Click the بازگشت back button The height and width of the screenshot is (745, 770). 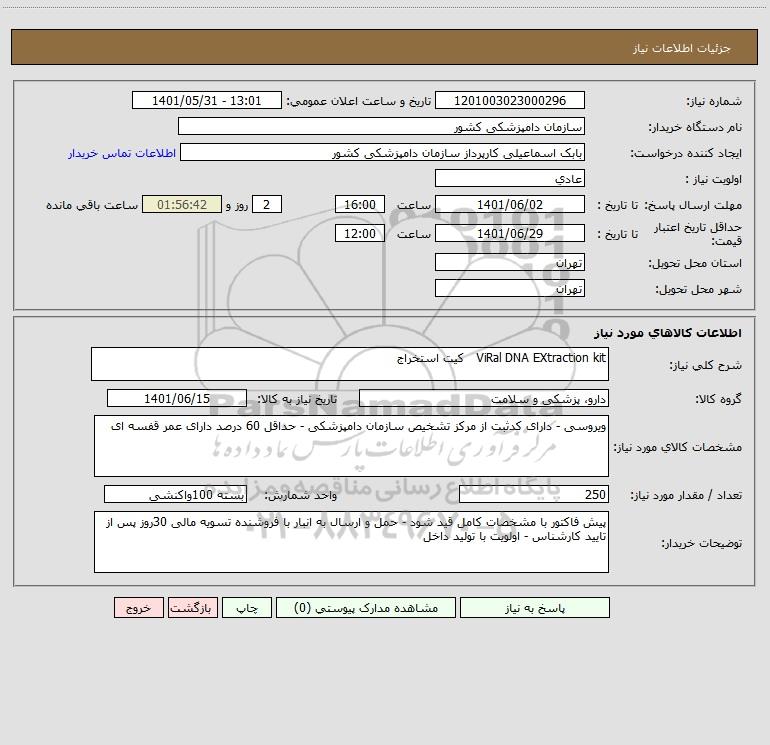192,607
